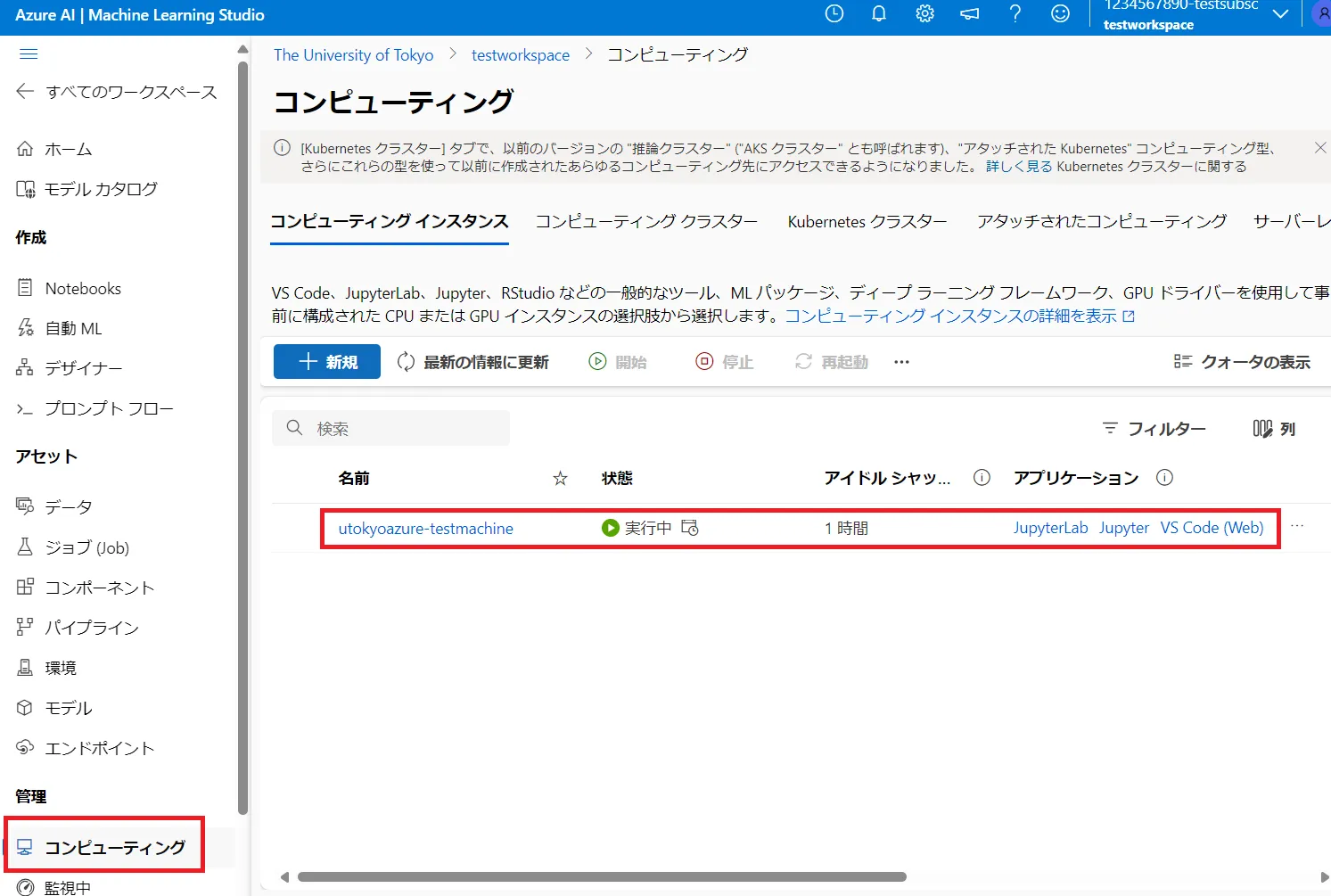The image size is (1331, 896).
Task: Click the 検索 search field
Action: (x=401, y=429)
